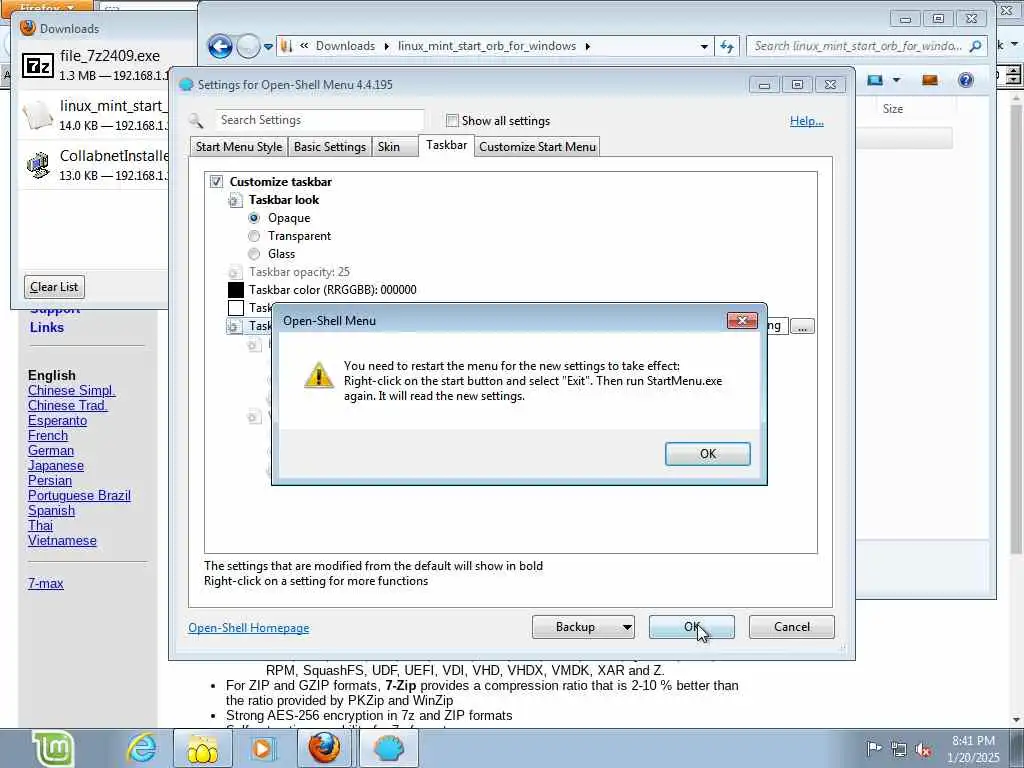Expand Explorer address bar history dropdown
The width and height of the screenshot is (1024, 768).
704,46
